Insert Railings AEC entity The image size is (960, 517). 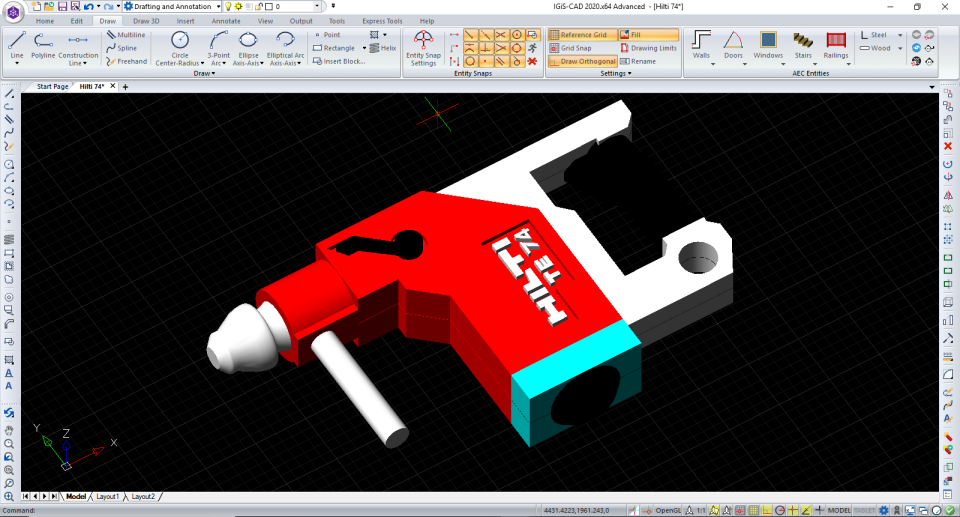[836, 44]
